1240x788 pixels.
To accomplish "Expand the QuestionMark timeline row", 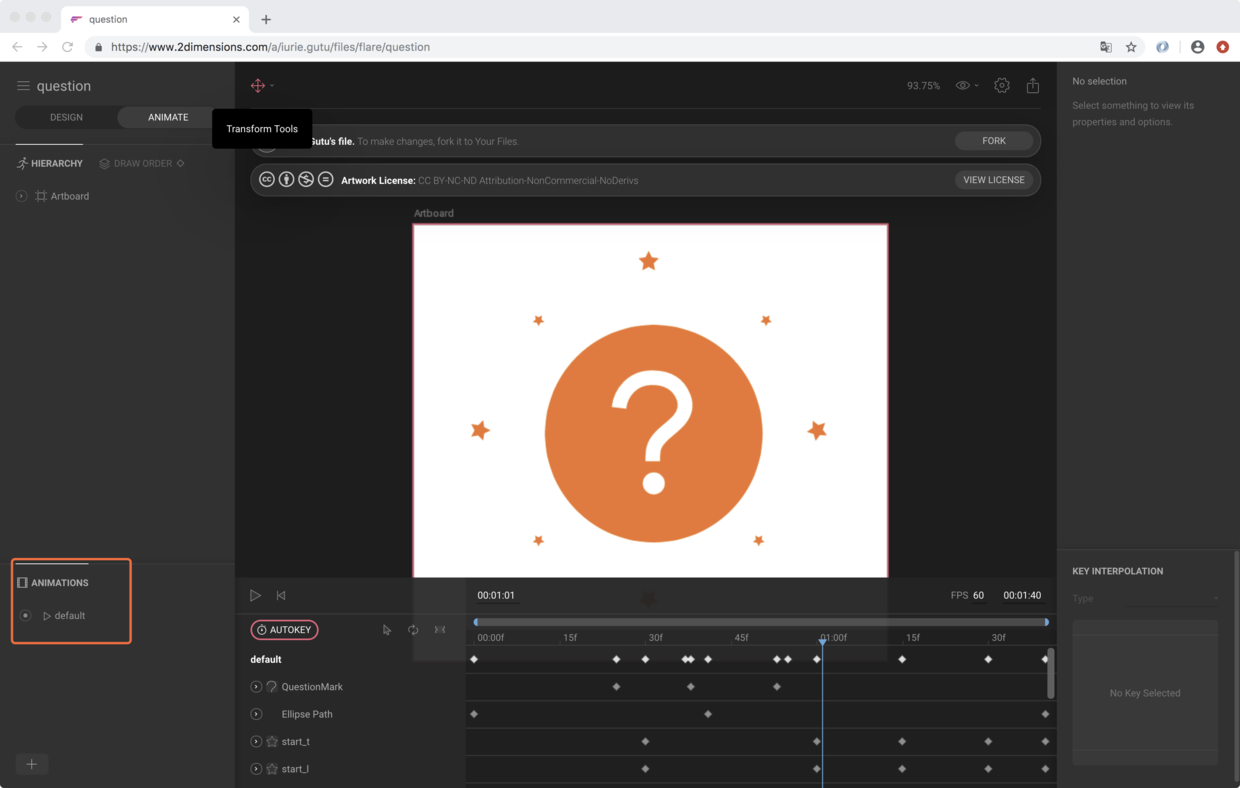I will [256, 687].
